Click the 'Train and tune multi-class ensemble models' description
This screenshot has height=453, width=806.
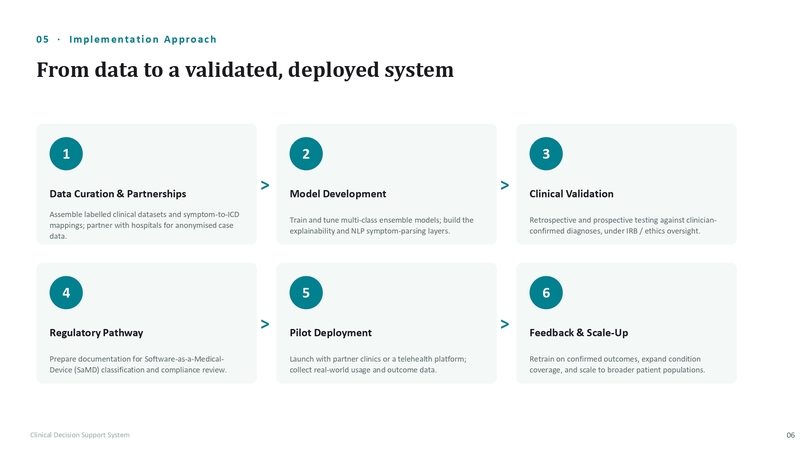tap(381, 225)
